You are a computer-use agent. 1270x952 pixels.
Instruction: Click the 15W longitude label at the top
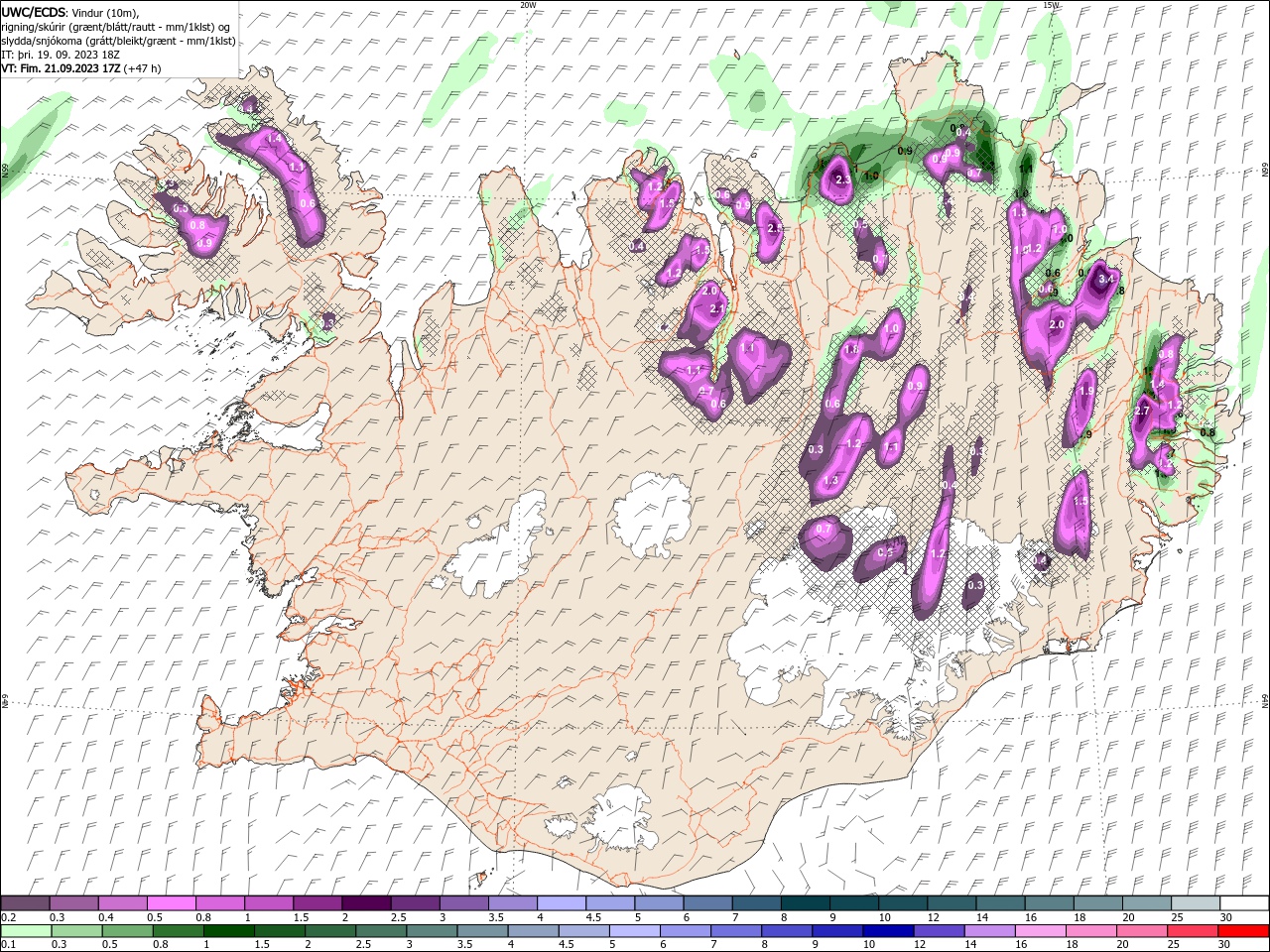tap(1051, 5)
